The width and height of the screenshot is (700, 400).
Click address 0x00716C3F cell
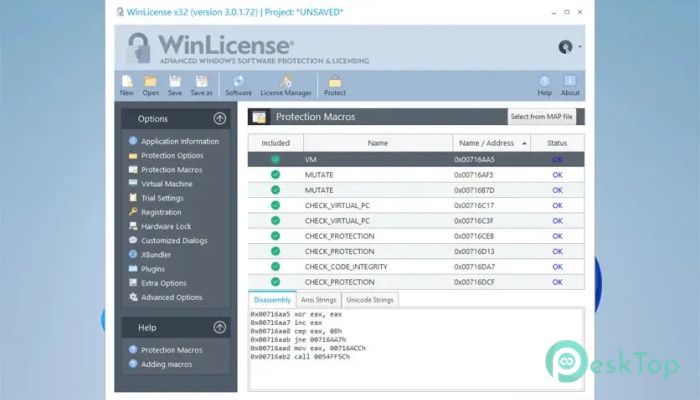pos(474,221)
